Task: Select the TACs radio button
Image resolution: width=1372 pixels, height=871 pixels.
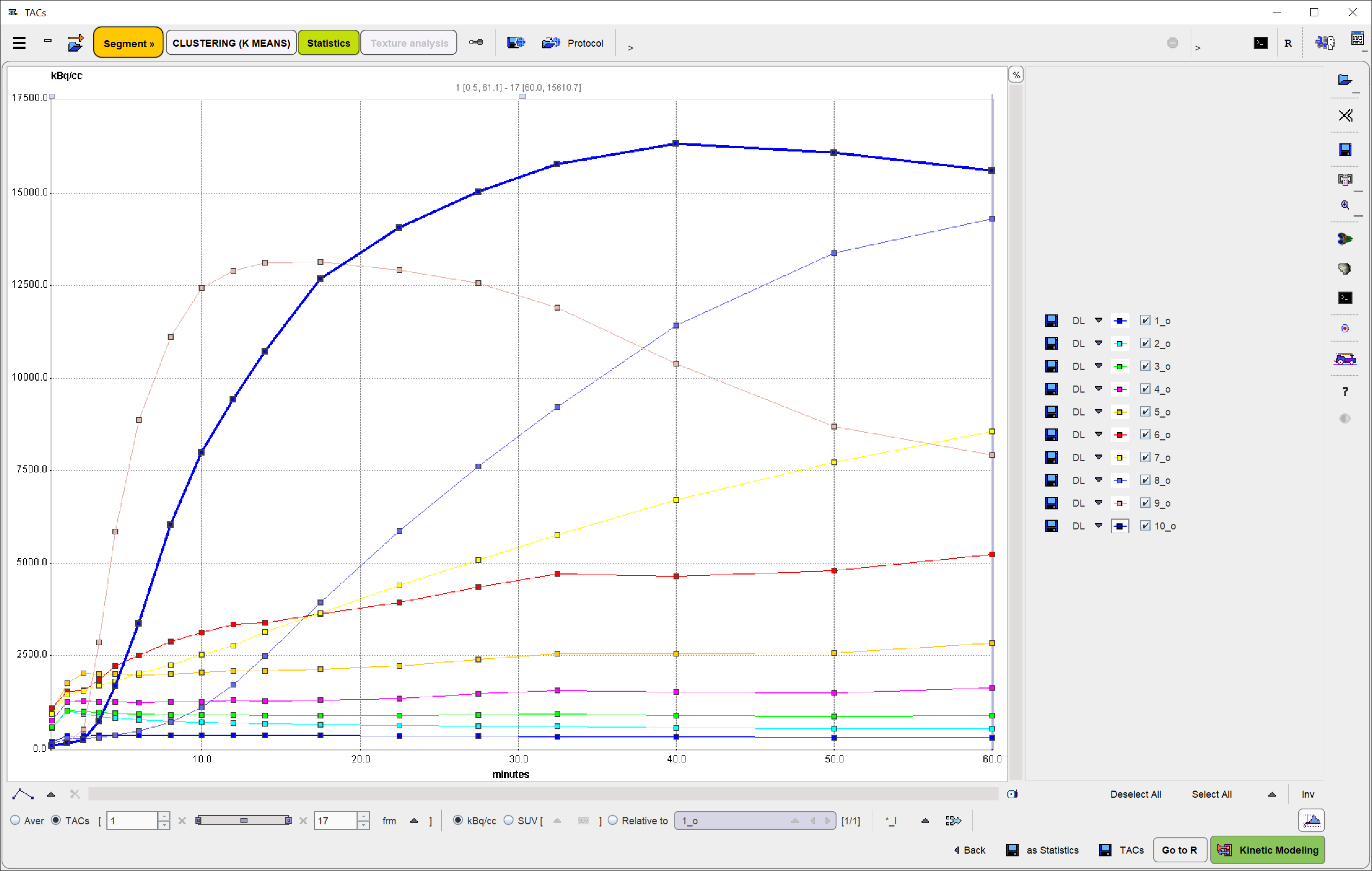Action: (56, 820)
